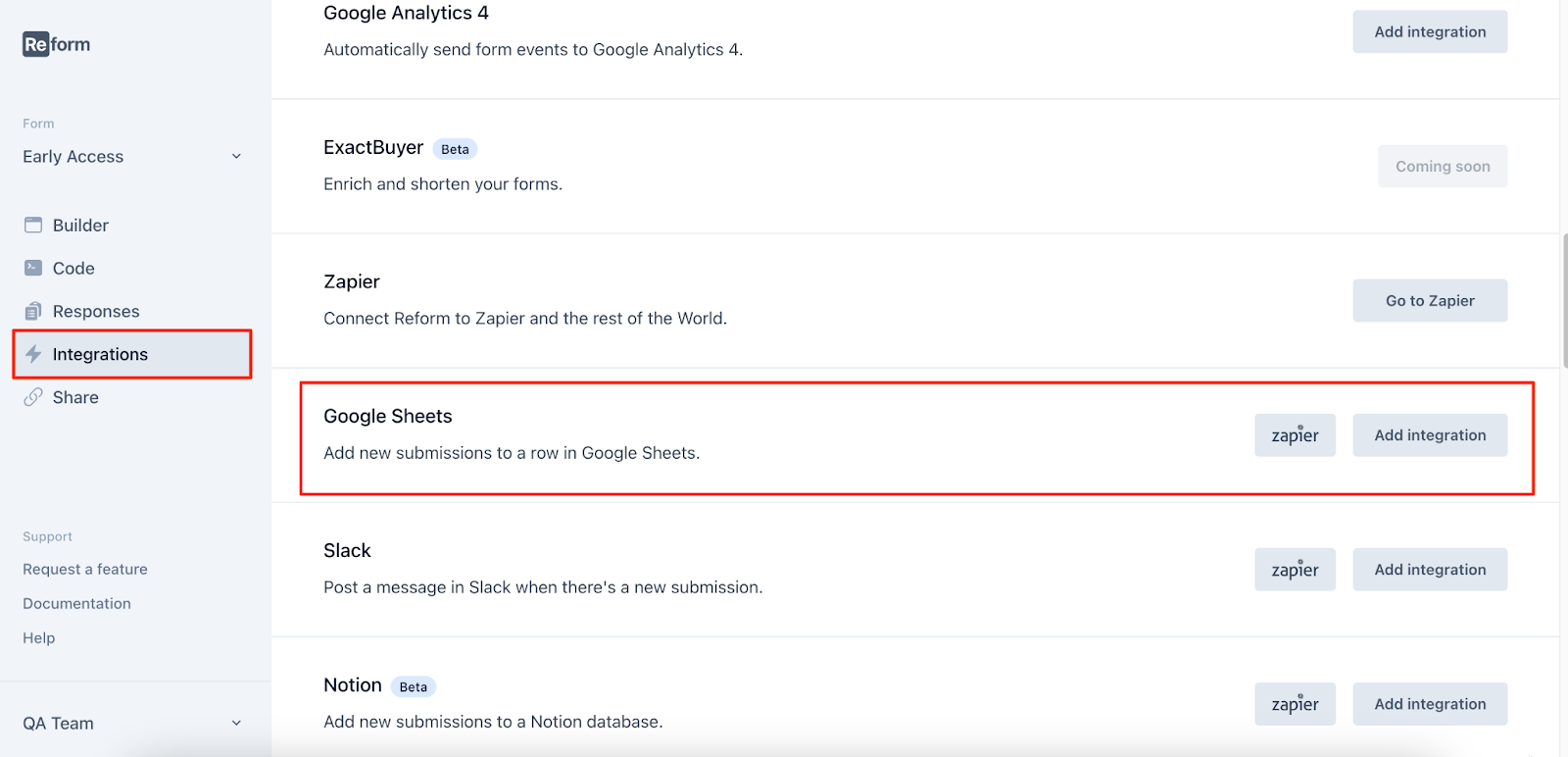Open the Documentation link
Image resolution: width=1568 pixels, height=757 pixels.
tap(76, 603)
